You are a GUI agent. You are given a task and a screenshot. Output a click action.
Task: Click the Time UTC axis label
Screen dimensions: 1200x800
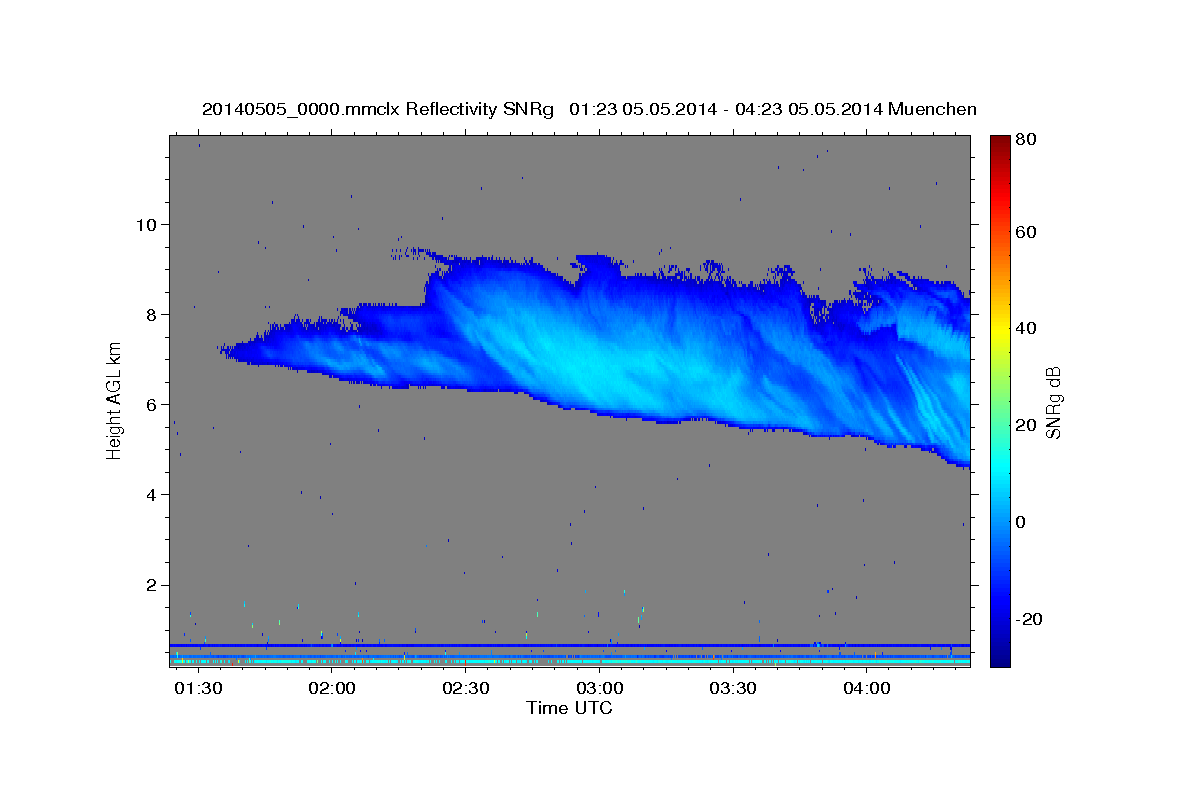pos(569,708)
